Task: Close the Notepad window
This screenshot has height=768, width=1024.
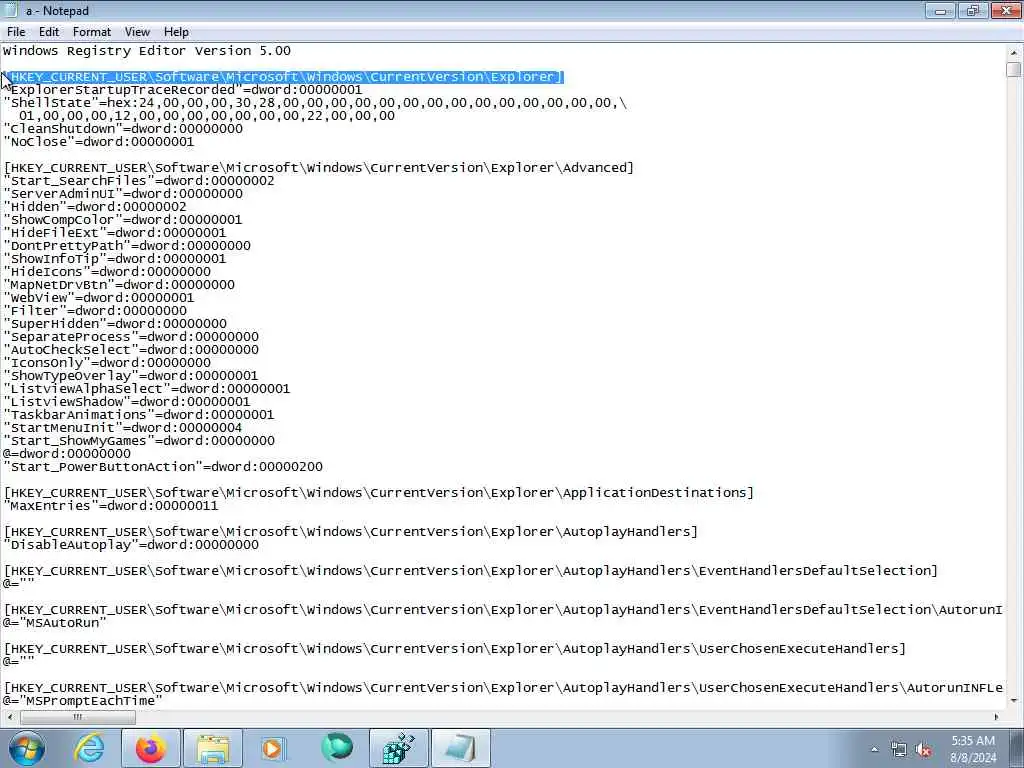Action: (1006, 10)
